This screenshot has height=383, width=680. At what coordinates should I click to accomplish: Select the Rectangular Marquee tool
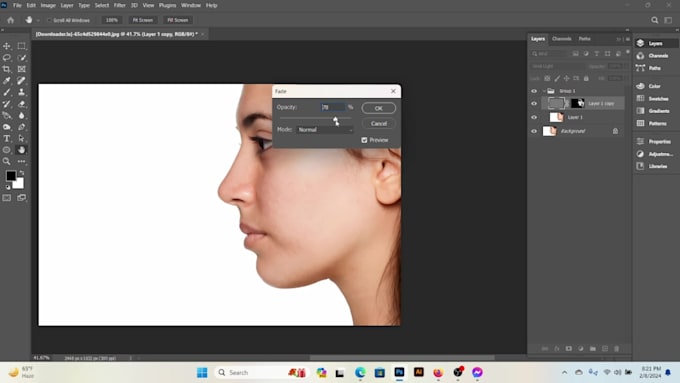[21, 46]
